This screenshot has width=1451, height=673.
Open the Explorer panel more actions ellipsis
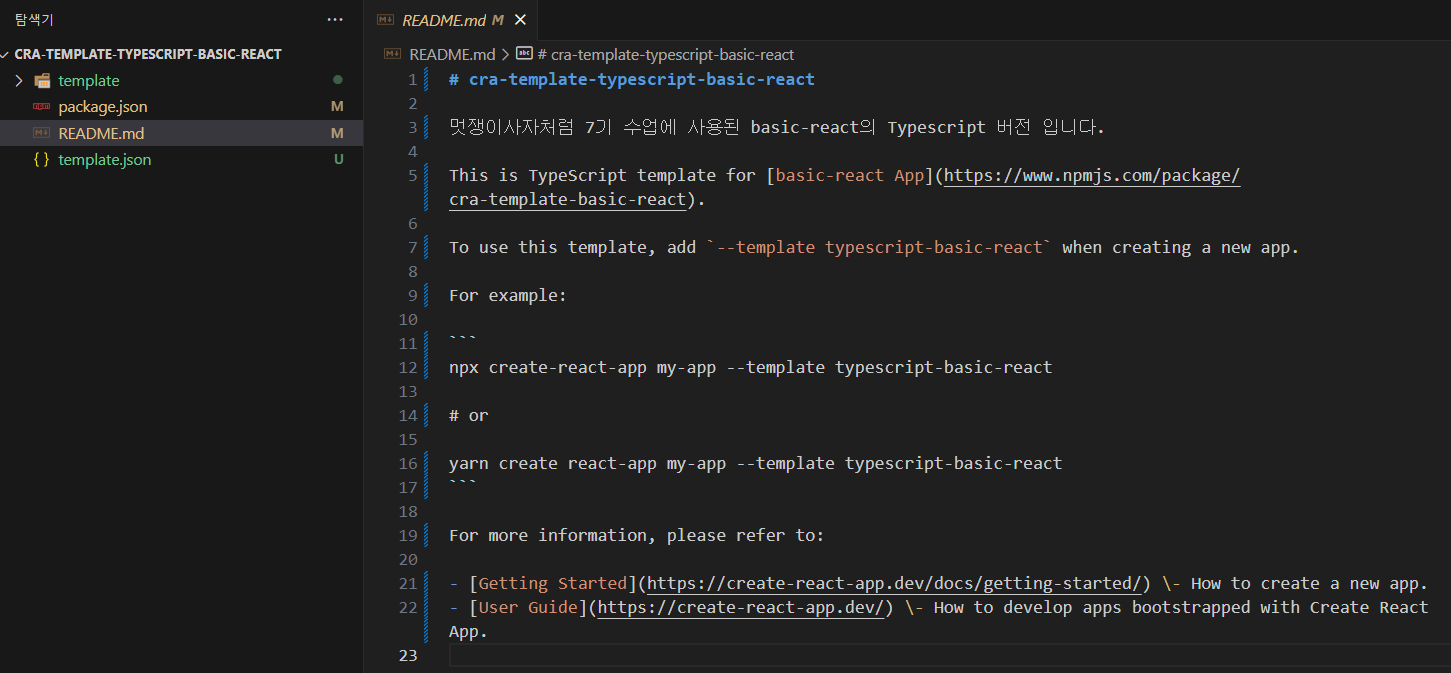[335, 19]
